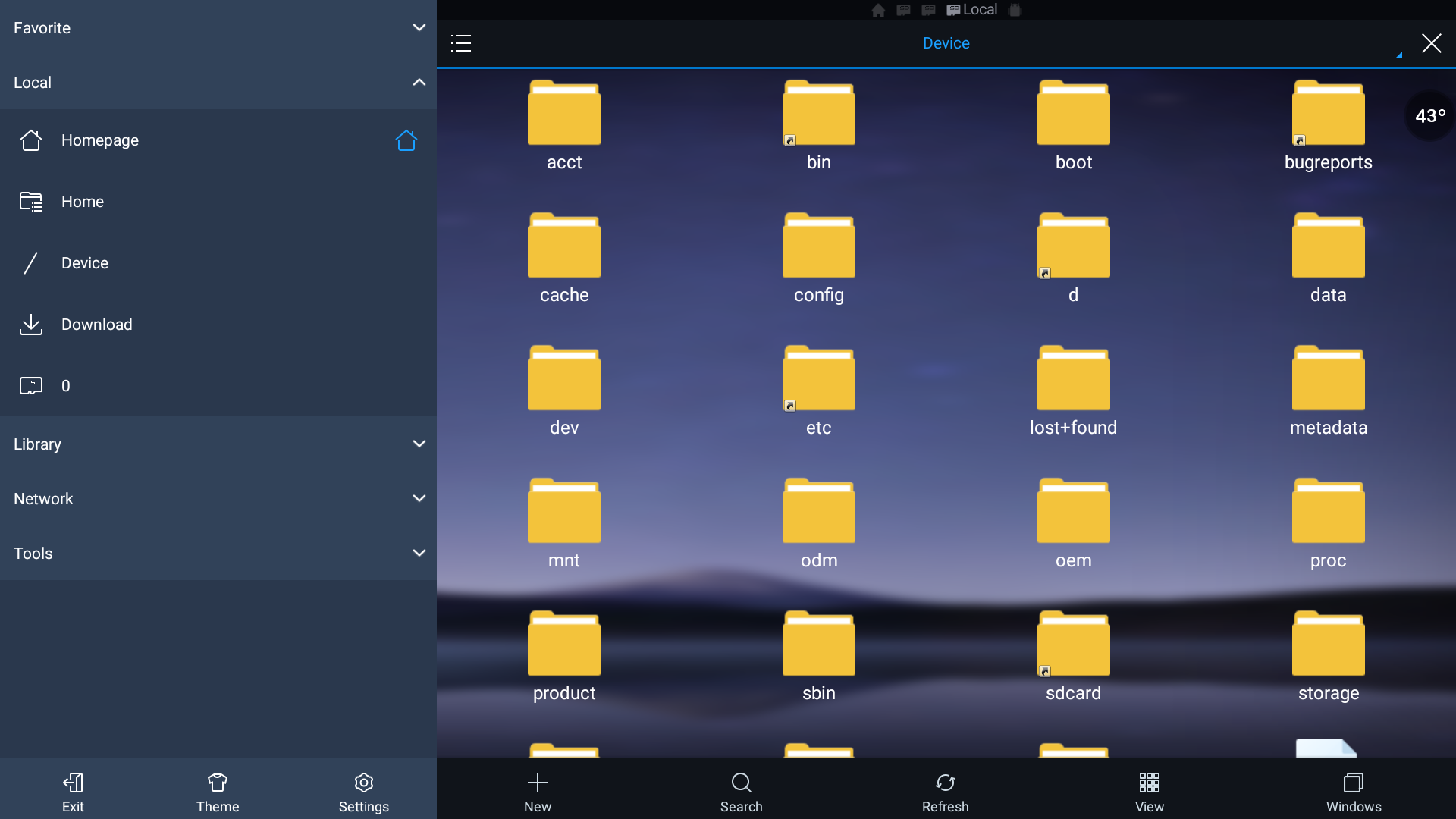Screen dimensions: 1456x819
Task: Open Download in sidebar
Action: tap(218, 325)
